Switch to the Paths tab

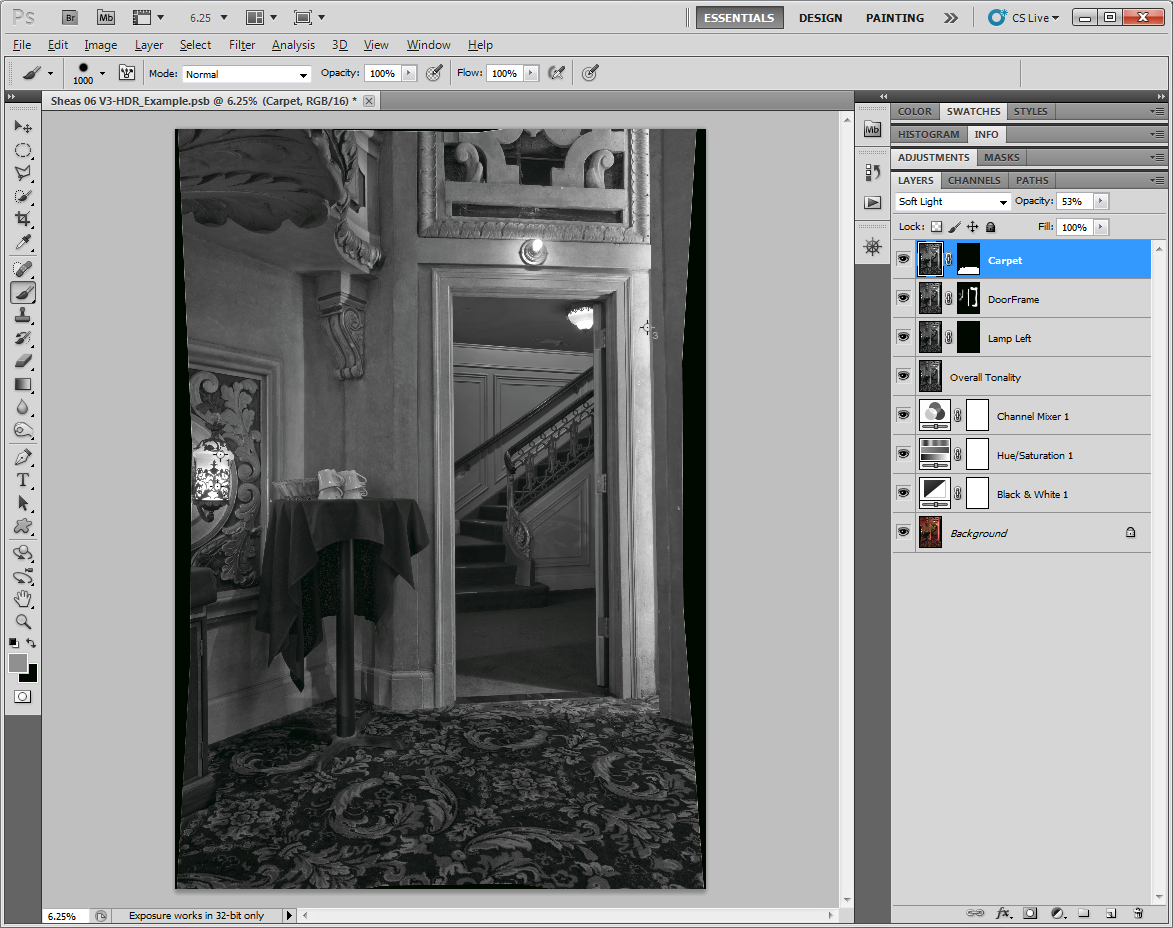point(1032,180)
